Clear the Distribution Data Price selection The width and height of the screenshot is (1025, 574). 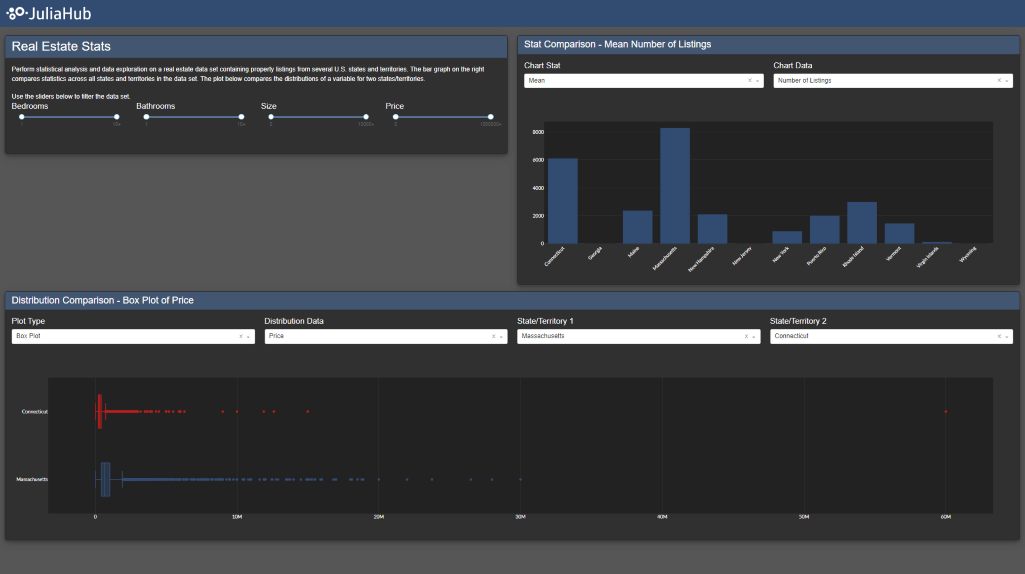[493, 337]
